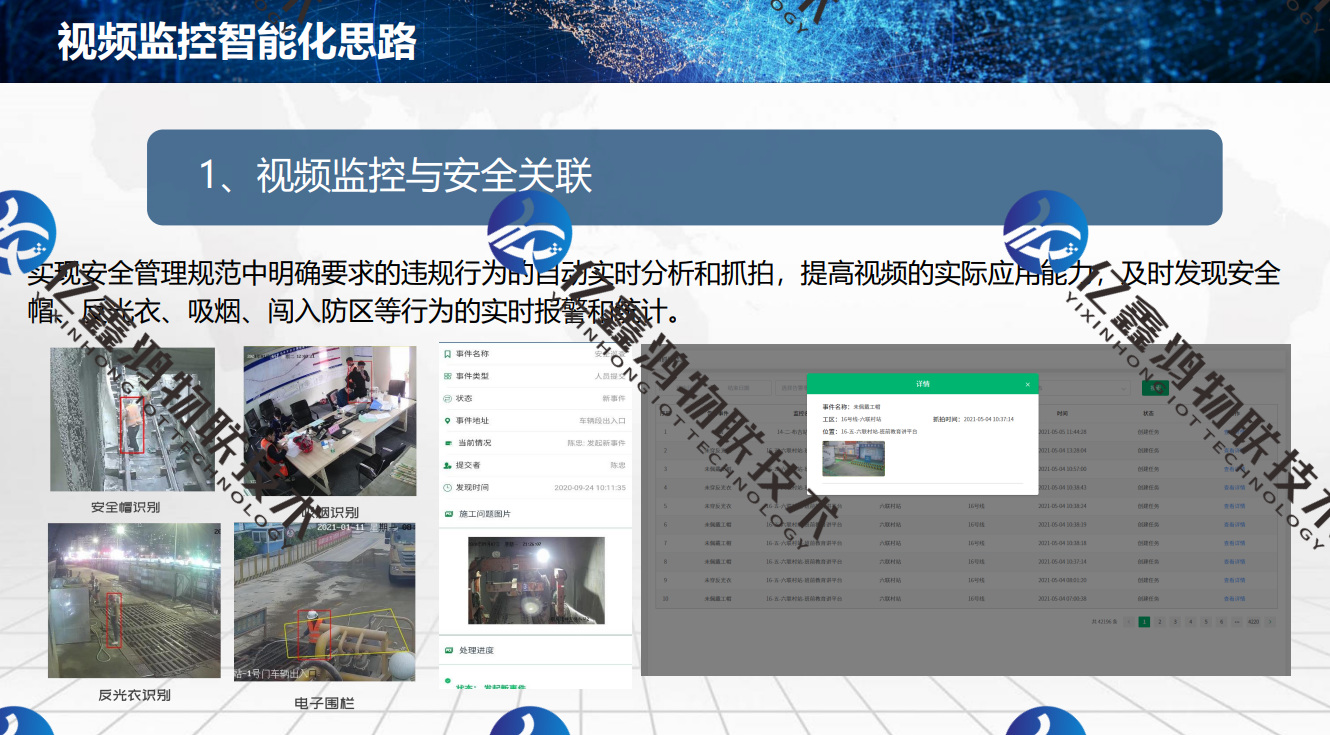Go to page 3 in pagination
Image resolution: width=1330 pixels, height=735 pixels.
1175,622
